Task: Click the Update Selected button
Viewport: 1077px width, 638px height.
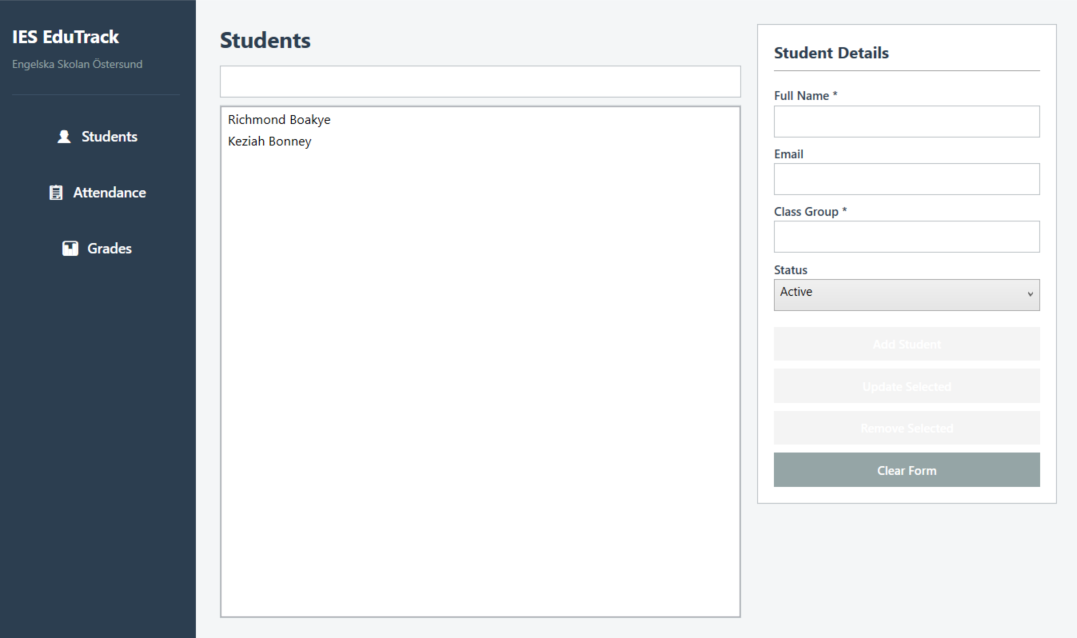Action: tap(907, 386)
